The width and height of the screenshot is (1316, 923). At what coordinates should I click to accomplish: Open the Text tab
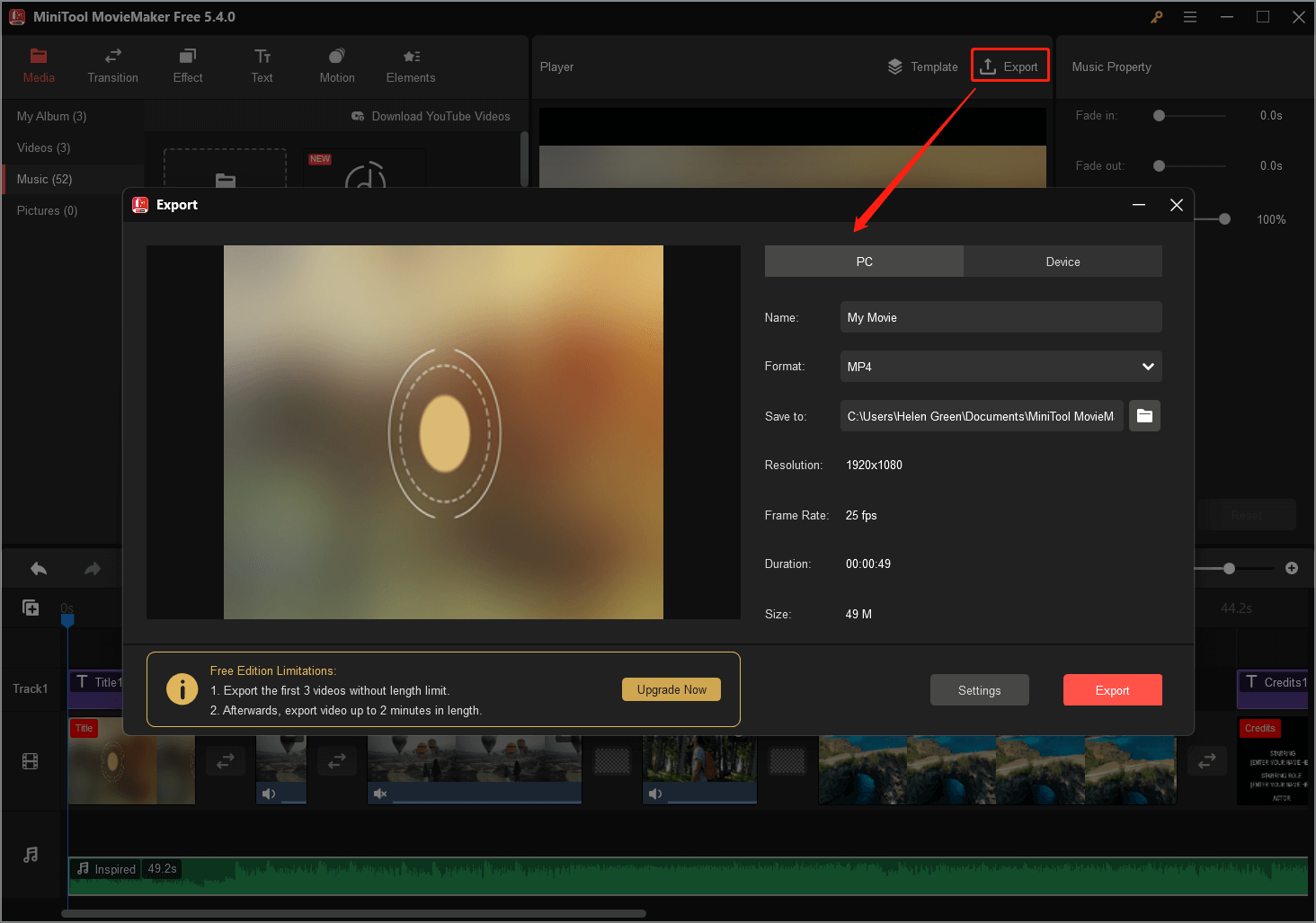pyautogui.click(x=262, y=67)
